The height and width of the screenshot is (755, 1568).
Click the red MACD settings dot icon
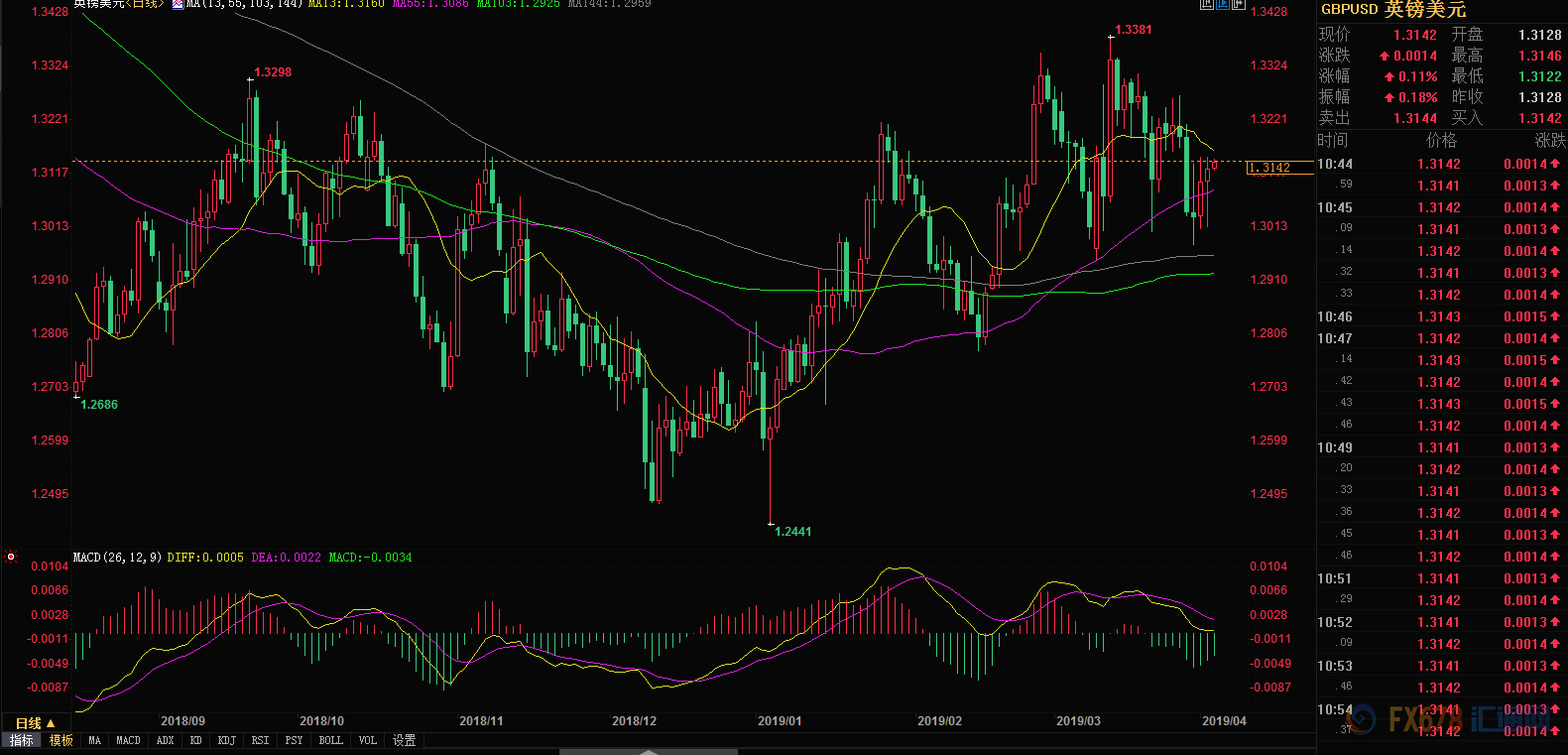(x=11, y=557)
